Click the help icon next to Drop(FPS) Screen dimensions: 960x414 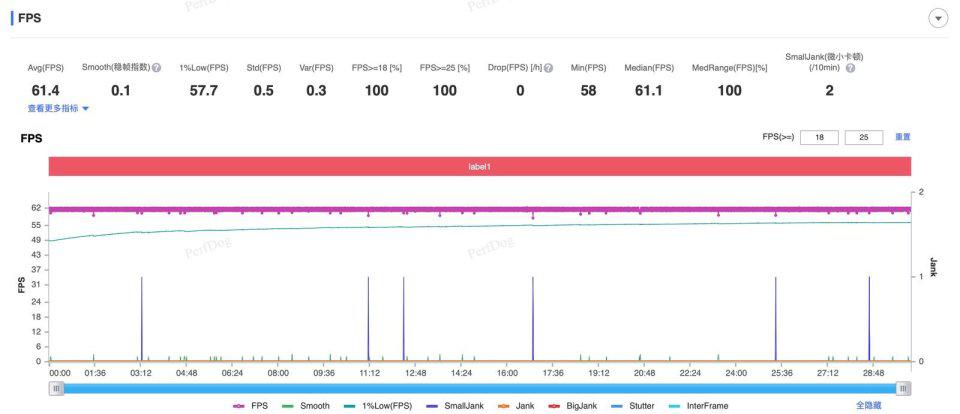click(549, 68)
